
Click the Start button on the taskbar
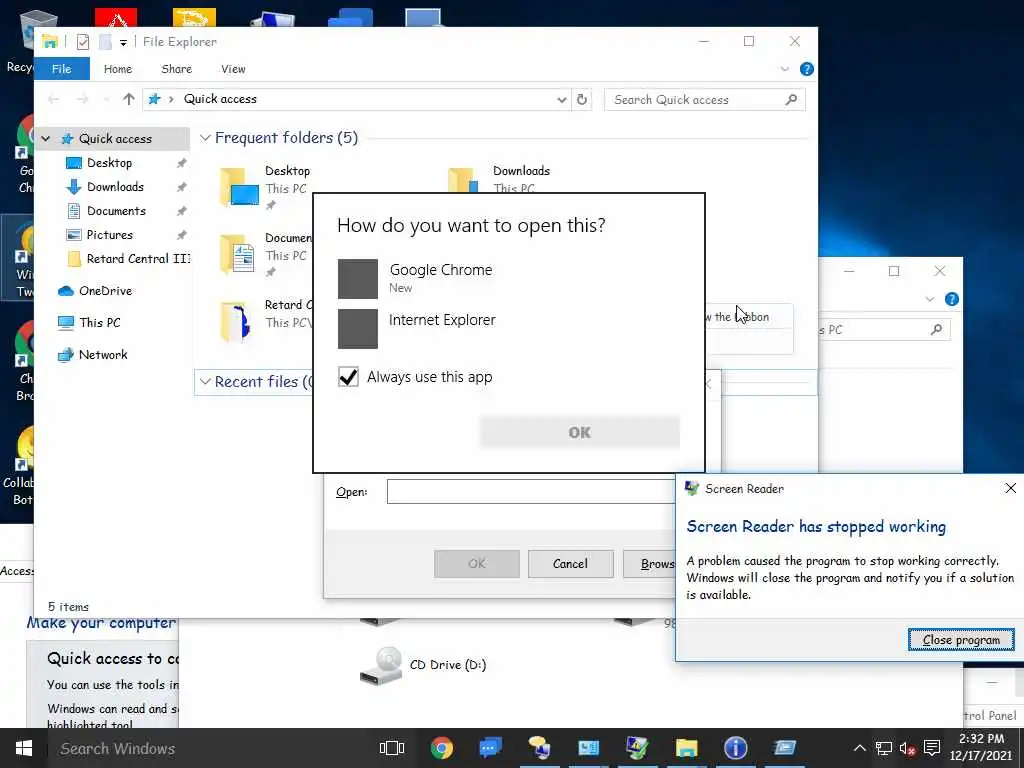coord(24,748)
